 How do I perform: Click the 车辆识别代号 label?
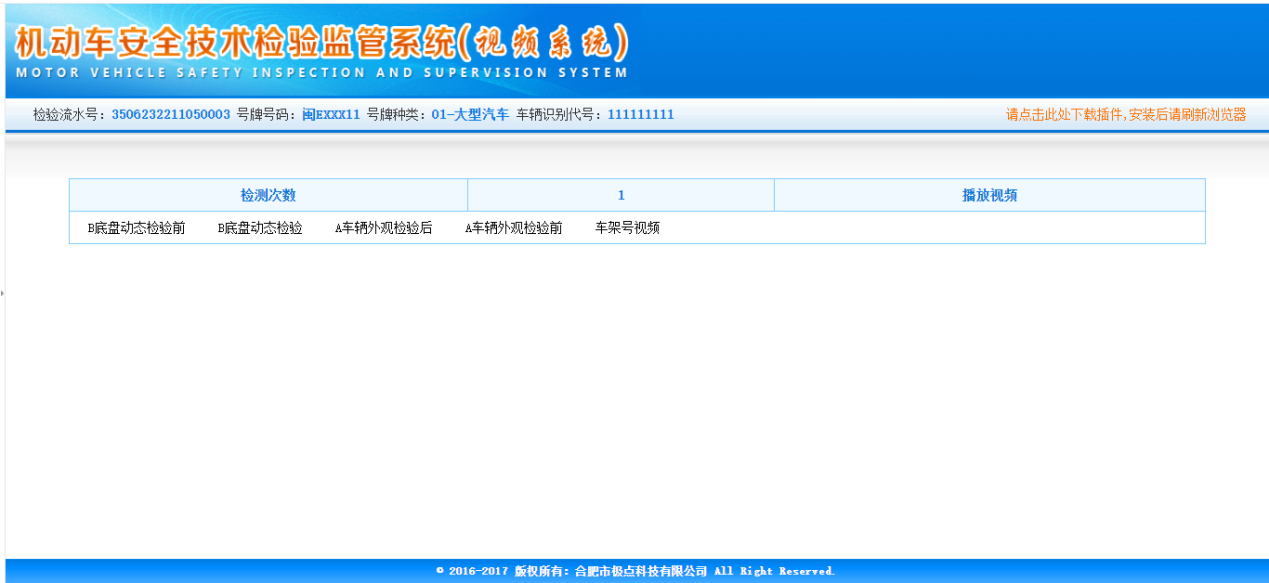pyautogui.click(x=560, y=115)
